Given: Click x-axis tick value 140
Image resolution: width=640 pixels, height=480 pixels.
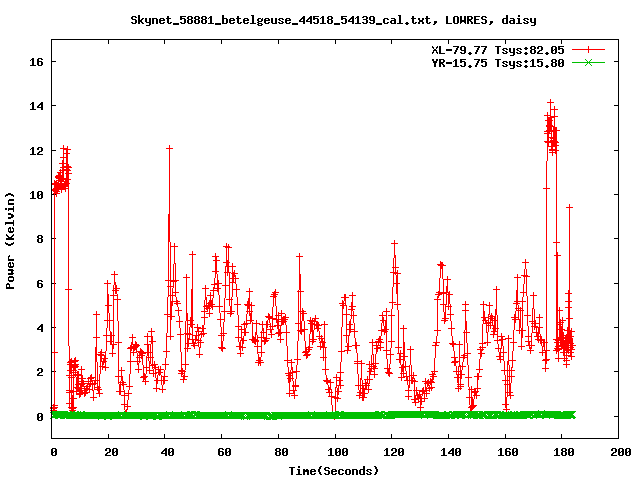Looking at the screenshot, I should (x=451, y=452).
